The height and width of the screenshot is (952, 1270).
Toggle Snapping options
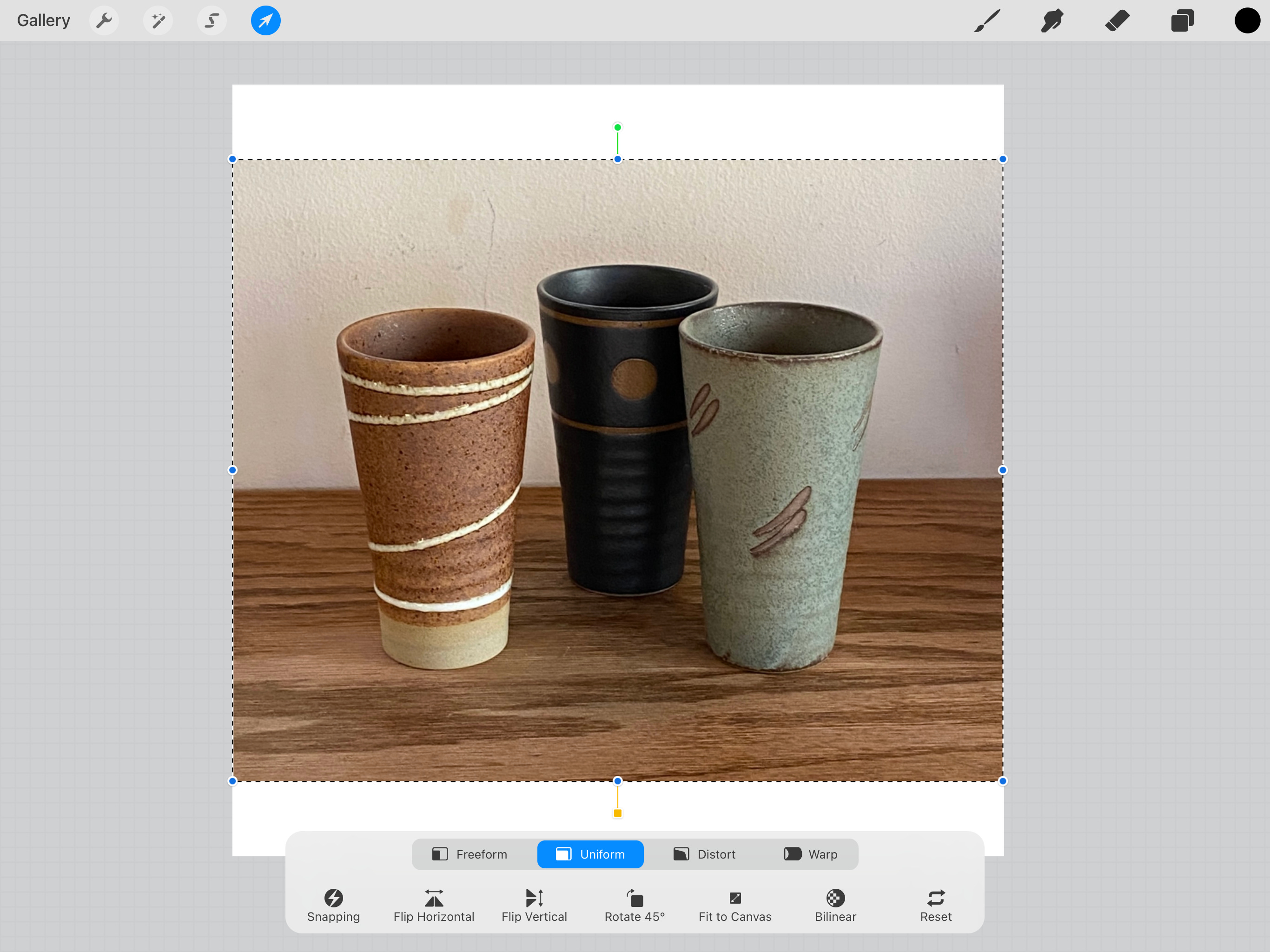click(x=334, y=905)
